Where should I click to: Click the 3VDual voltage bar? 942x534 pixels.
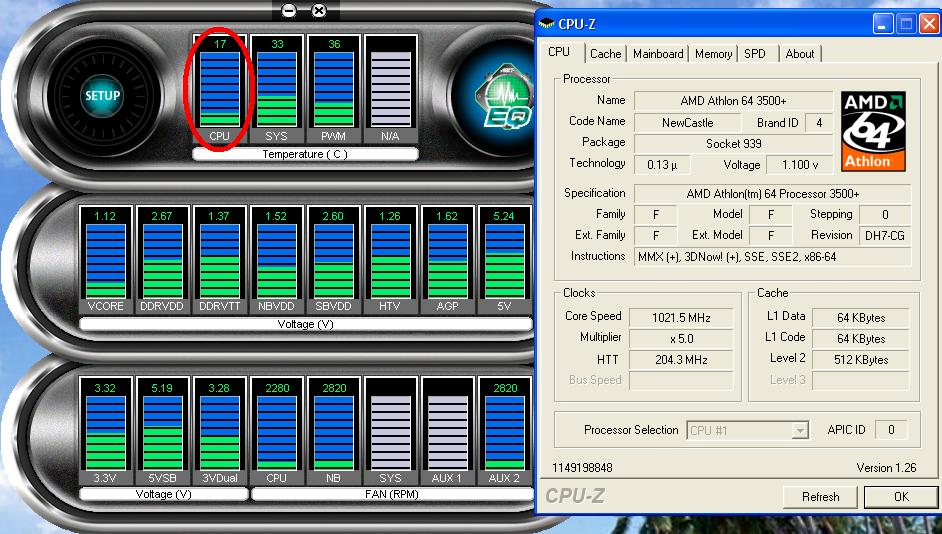[219, 431]
